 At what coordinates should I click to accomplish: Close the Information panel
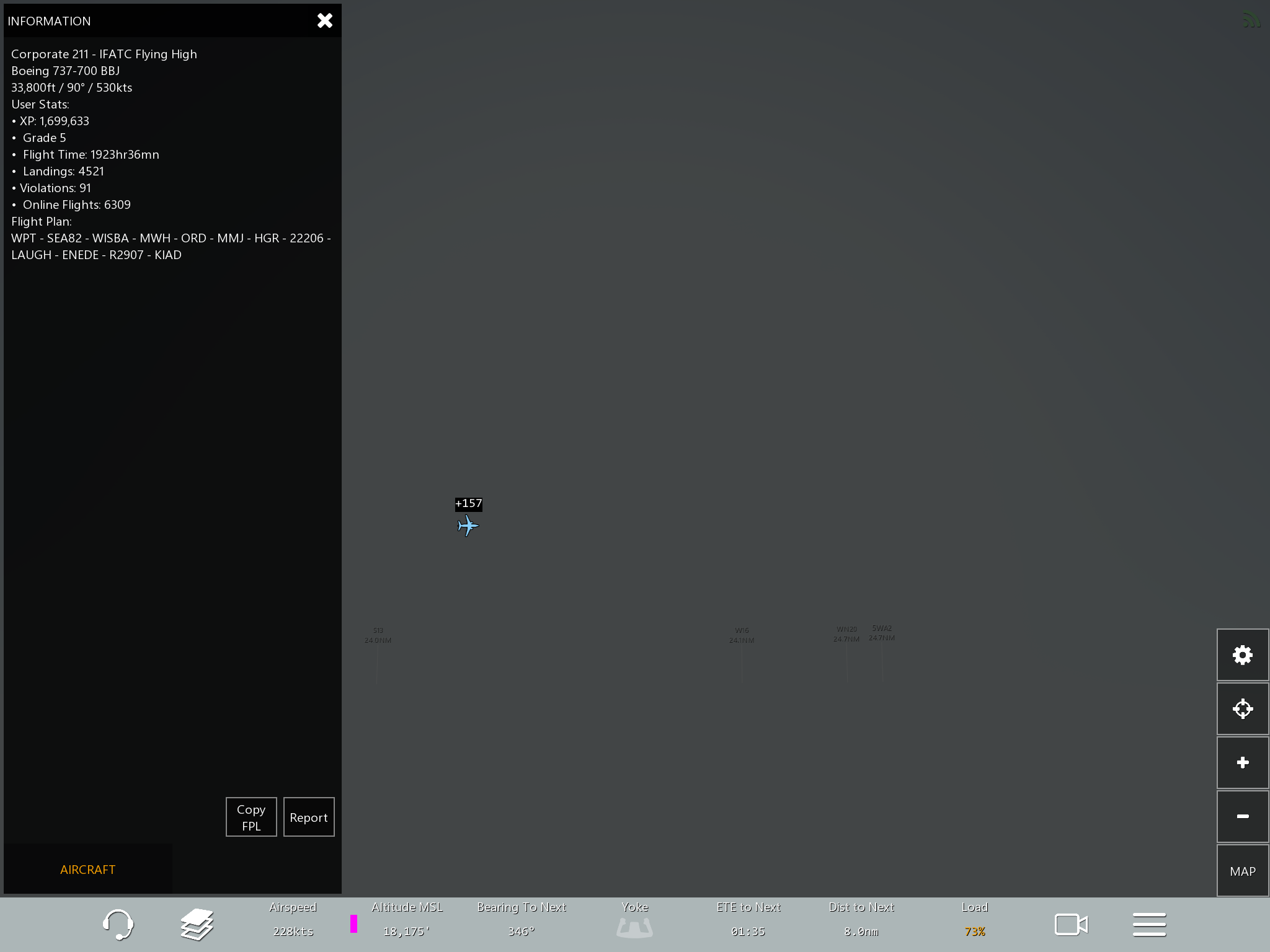[x=324, y=20]
